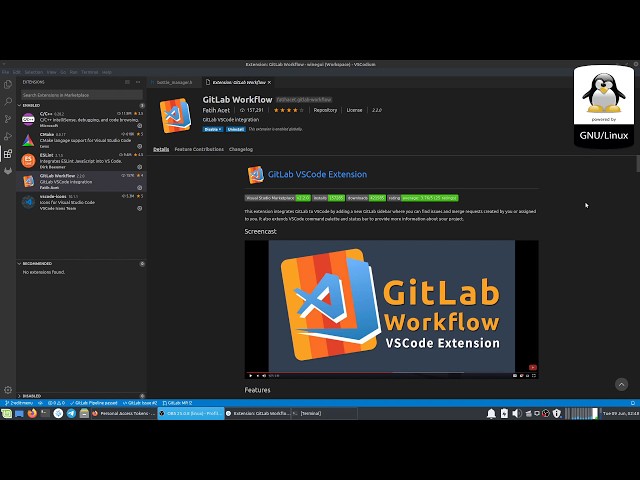Open the License link

coord(354,110)
